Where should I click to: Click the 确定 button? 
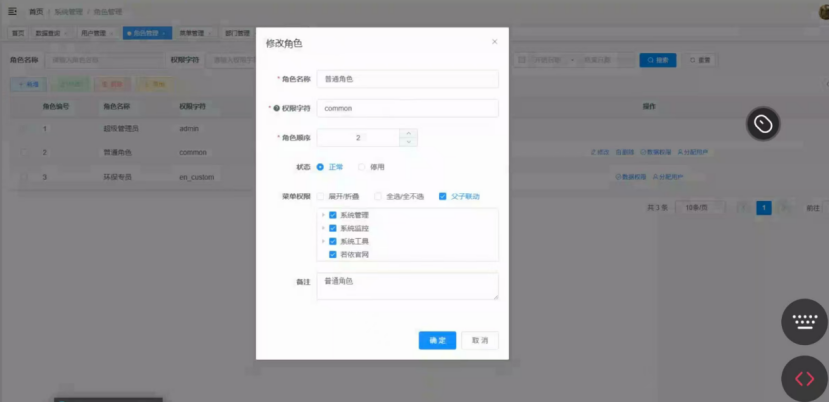click(x=437, y=341)
